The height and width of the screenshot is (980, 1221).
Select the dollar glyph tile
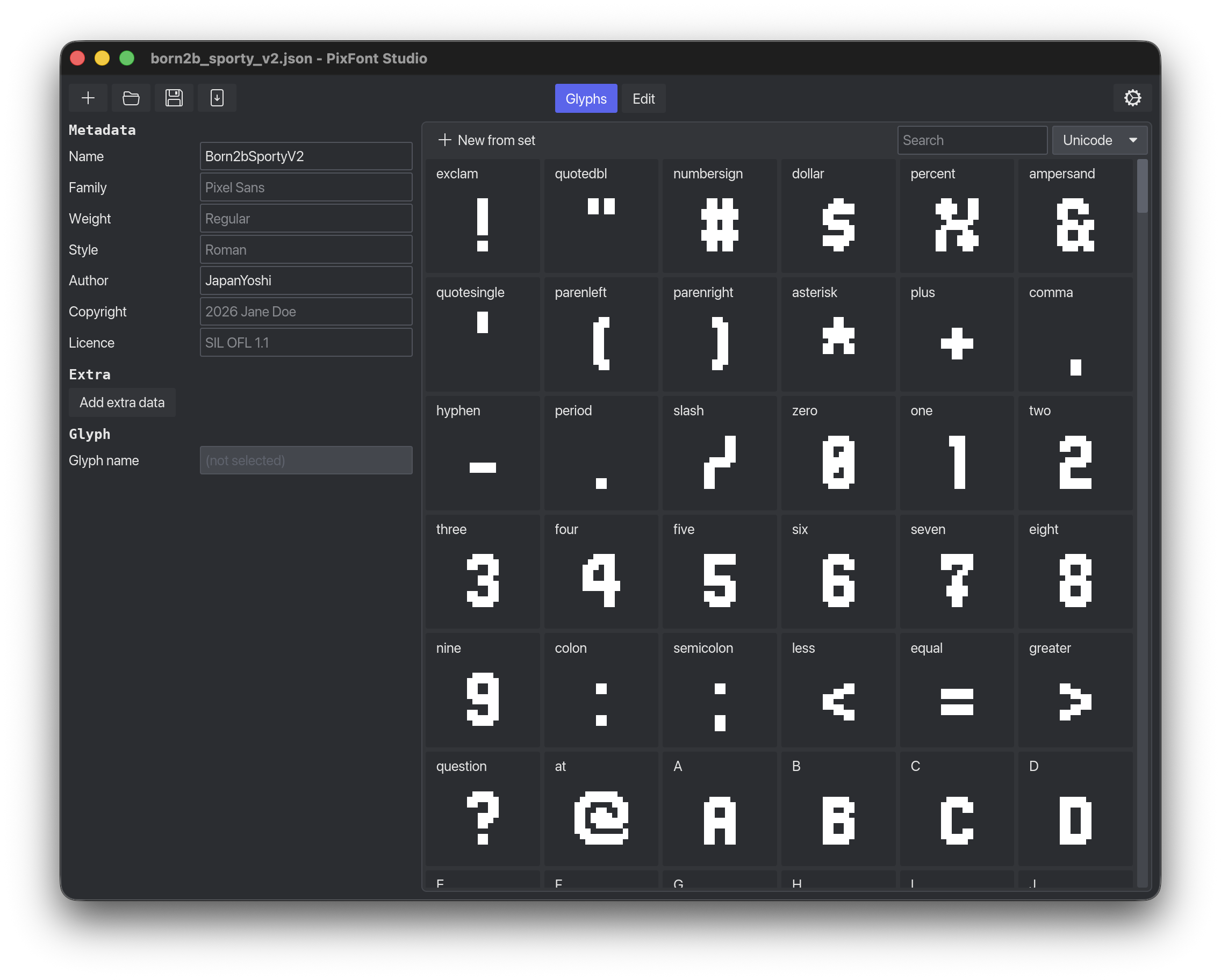point(838,215)
